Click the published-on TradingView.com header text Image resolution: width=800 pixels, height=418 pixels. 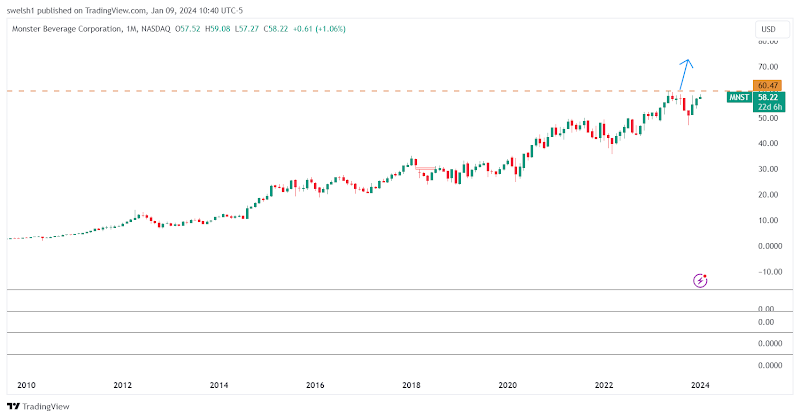(126, 10)
